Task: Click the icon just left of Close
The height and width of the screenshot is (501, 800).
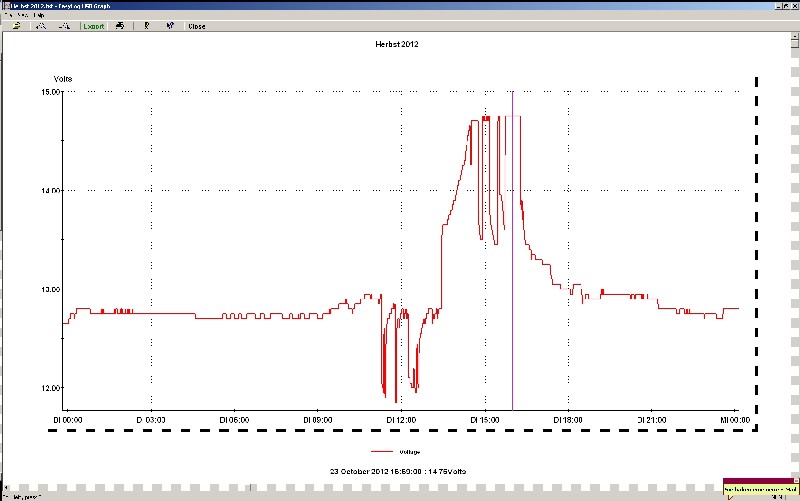Action: click(x=169, y=26)
